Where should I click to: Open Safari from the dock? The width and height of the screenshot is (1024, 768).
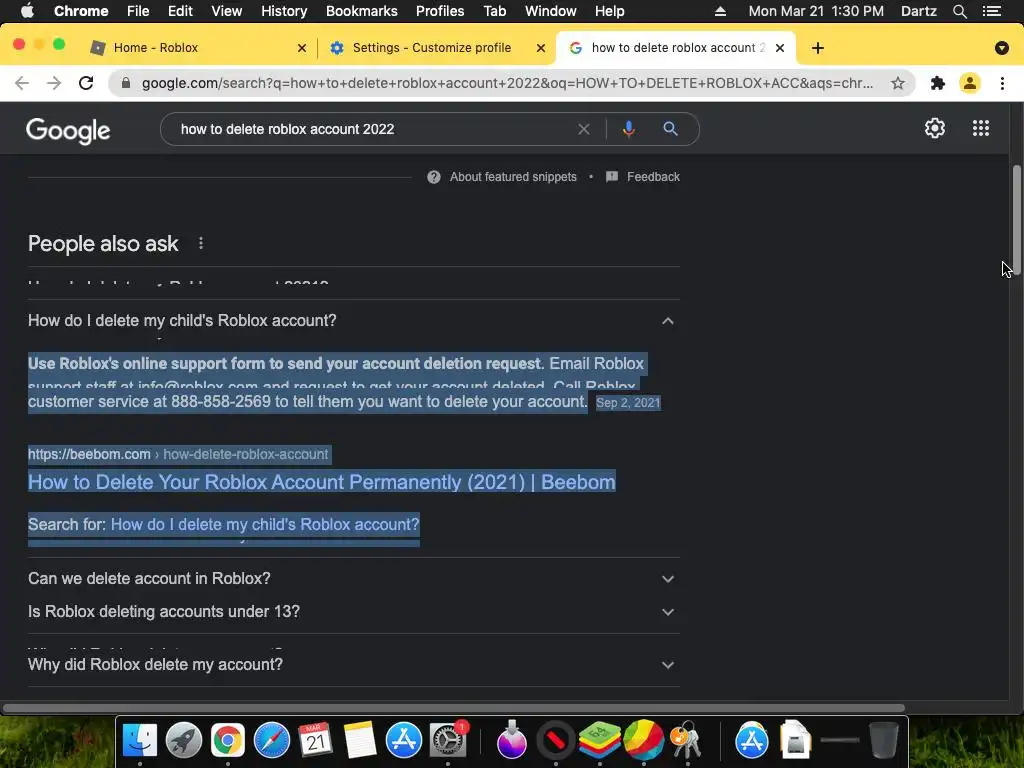pos(272,740)
